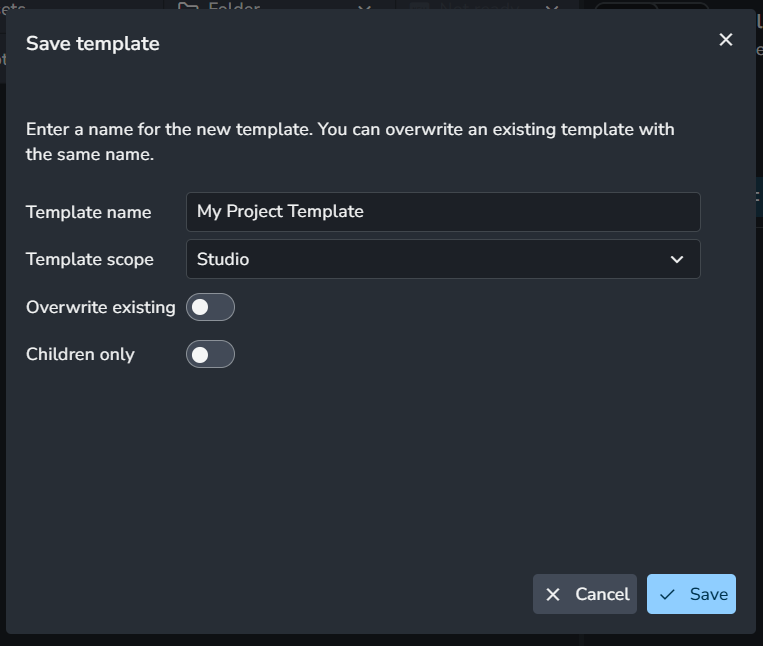Click the Overwrite existing label
Image resolution: width=763 pixels, height=646 pixels.
point(101,307)
